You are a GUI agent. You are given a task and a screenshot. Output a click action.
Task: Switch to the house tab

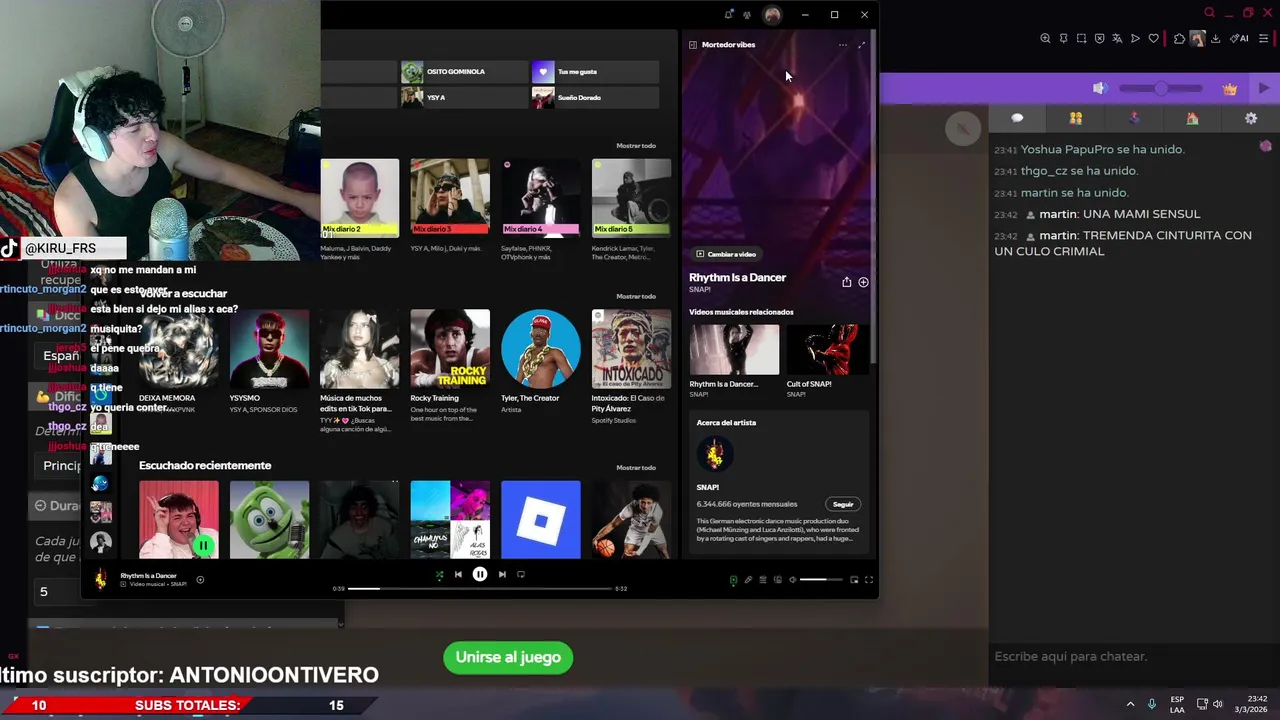(1192, 118)
